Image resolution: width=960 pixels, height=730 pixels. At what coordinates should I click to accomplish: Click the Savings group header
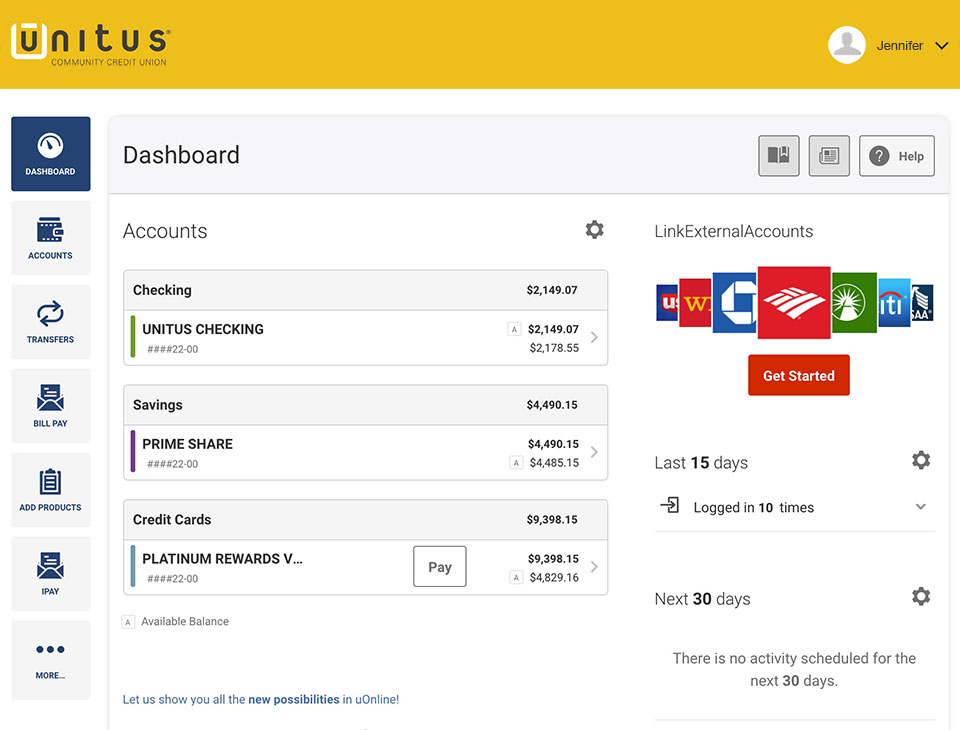pos(366,405)
